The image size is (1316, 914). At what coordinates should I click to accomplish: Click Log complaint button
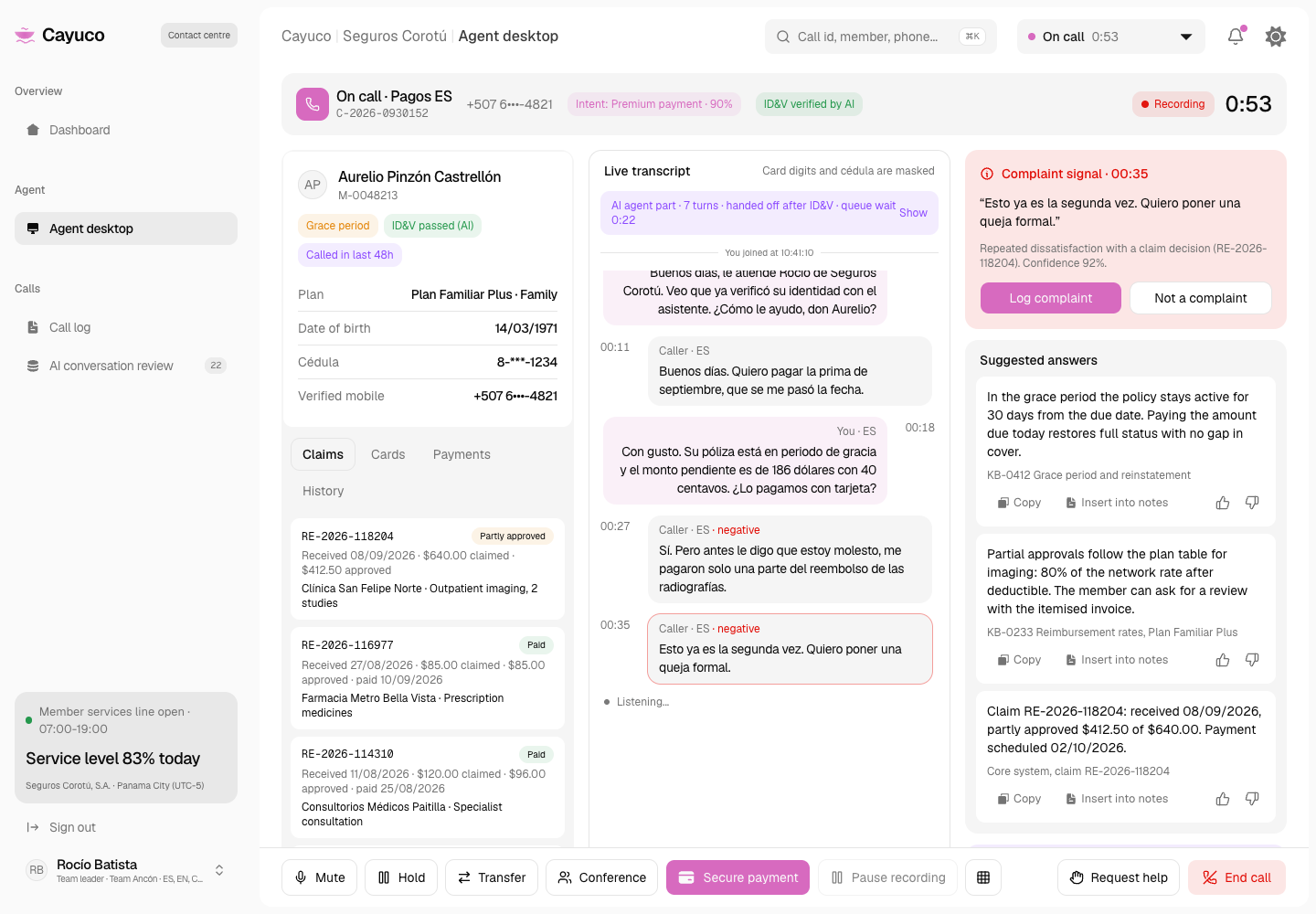click(1051, 298)
